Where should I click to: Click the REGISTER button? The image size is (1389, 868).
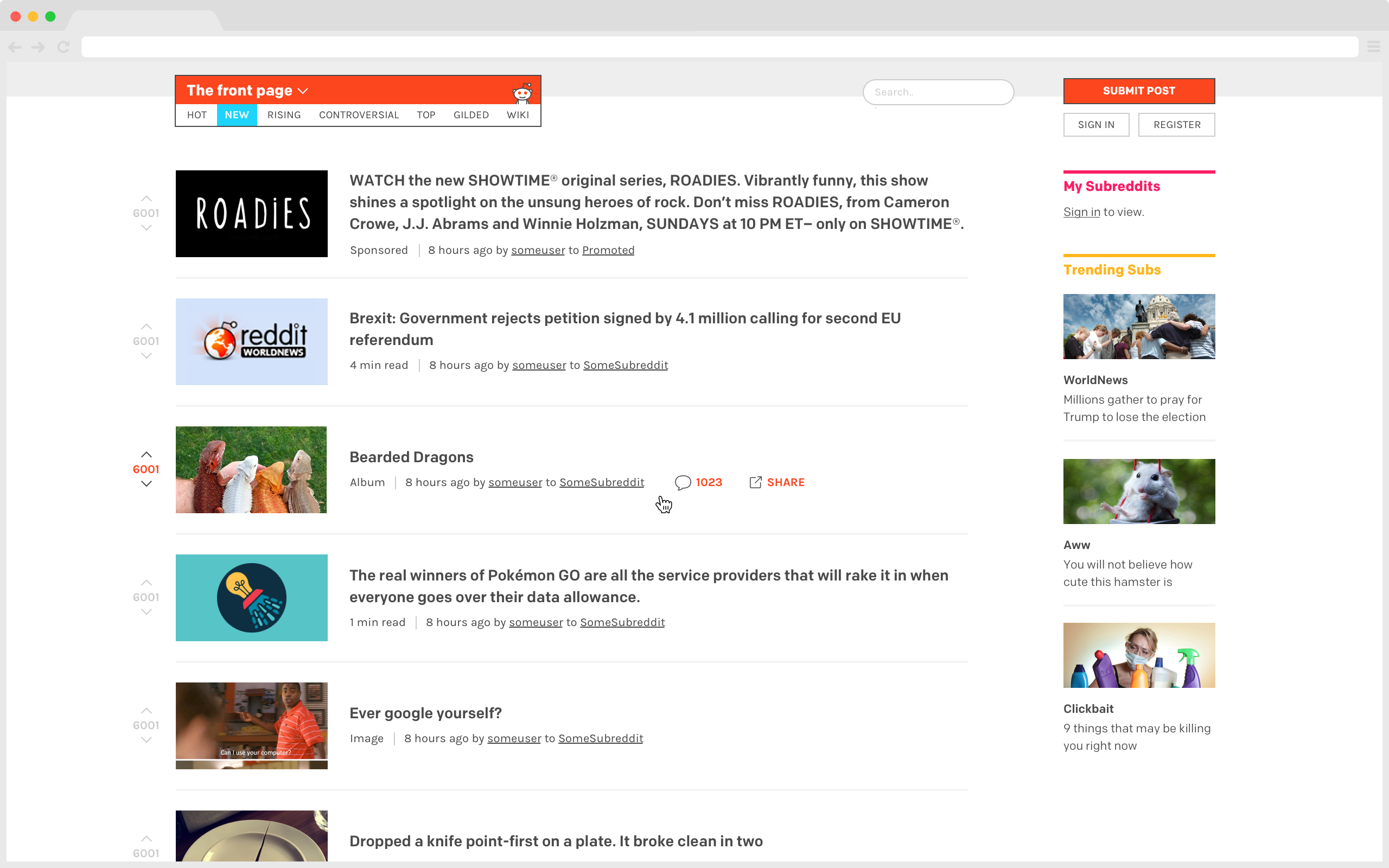tap(1175, 124)
